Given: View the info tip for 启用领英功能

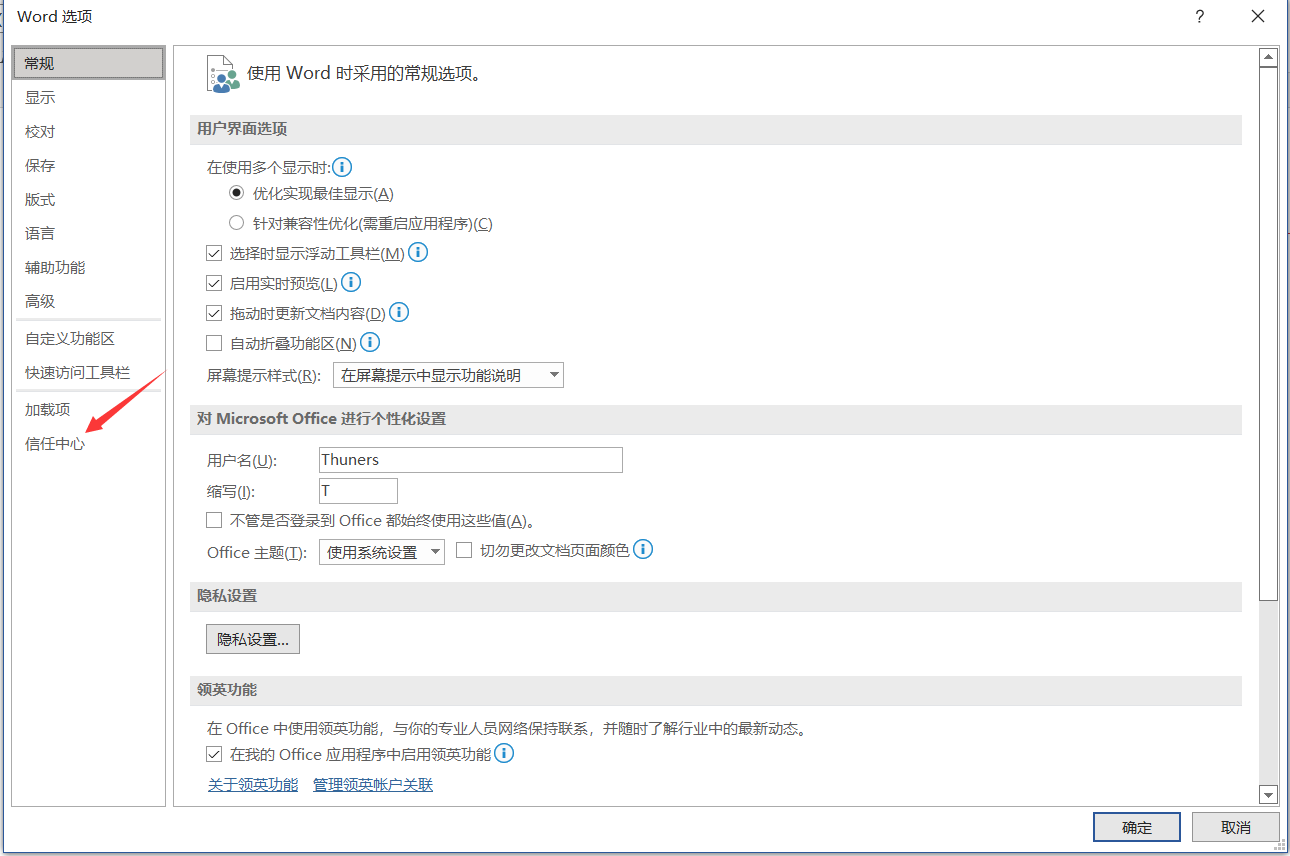Looking at the screenshot, I should pyautogui.click(x=504, y=753).
